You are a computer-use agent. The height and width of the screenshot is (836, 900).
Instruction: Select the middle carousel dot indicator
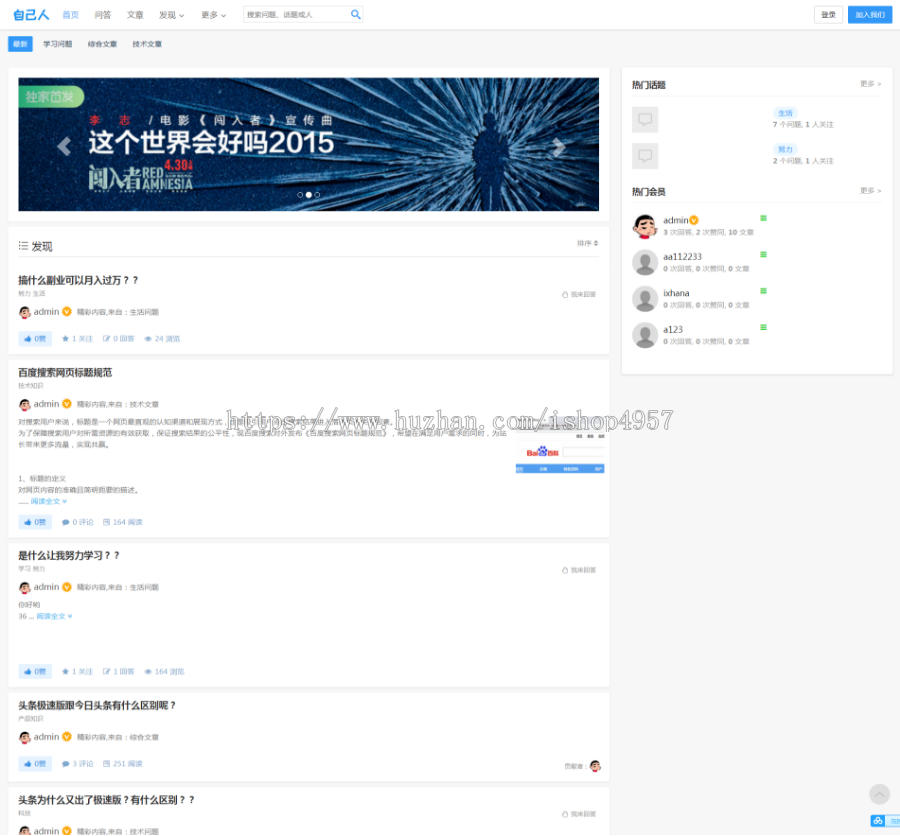tap(309, 195)
